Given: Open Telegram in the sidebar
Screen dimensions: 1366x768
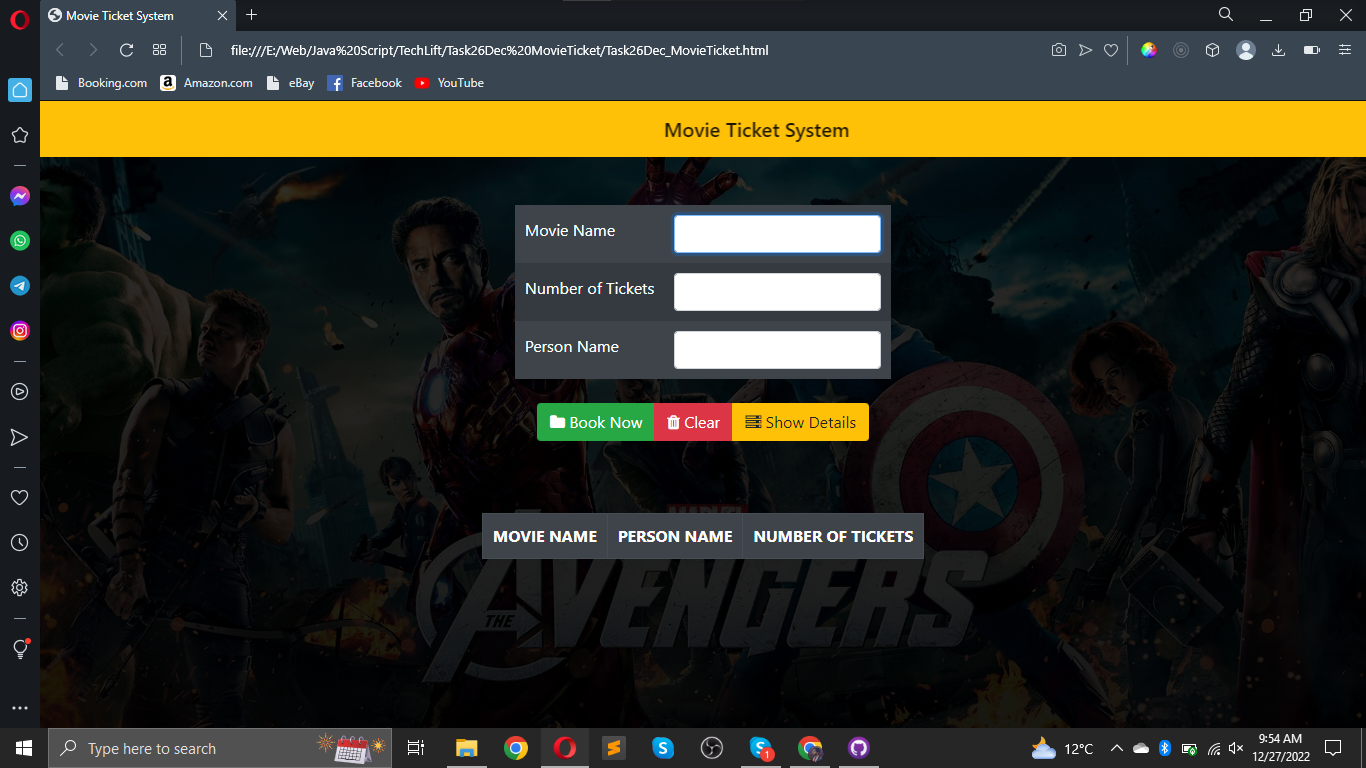Looking at the screenshot, I should coord(19,286).
